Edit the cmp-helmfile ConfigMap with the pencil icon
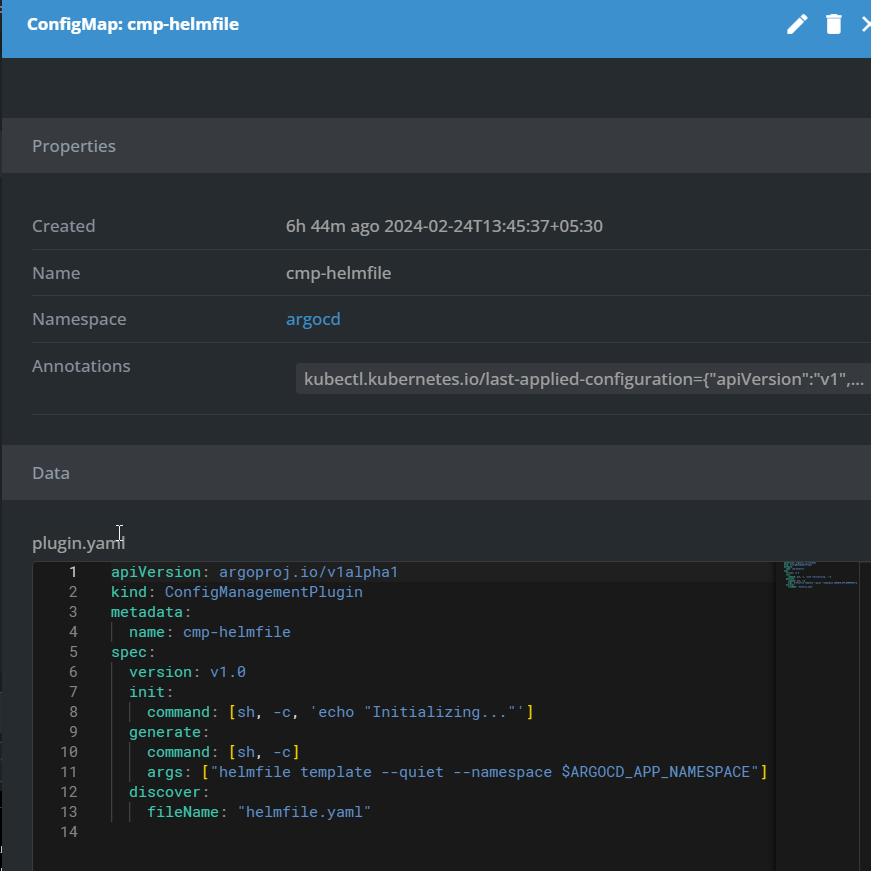The height and width of the screenshot is (871, 871). (796, 24)
